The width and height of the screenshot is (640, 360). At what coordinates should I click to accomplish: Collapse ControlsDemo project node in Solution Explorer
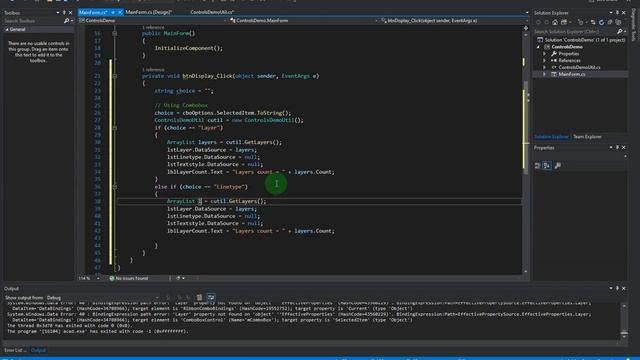(x=538, y=47)
